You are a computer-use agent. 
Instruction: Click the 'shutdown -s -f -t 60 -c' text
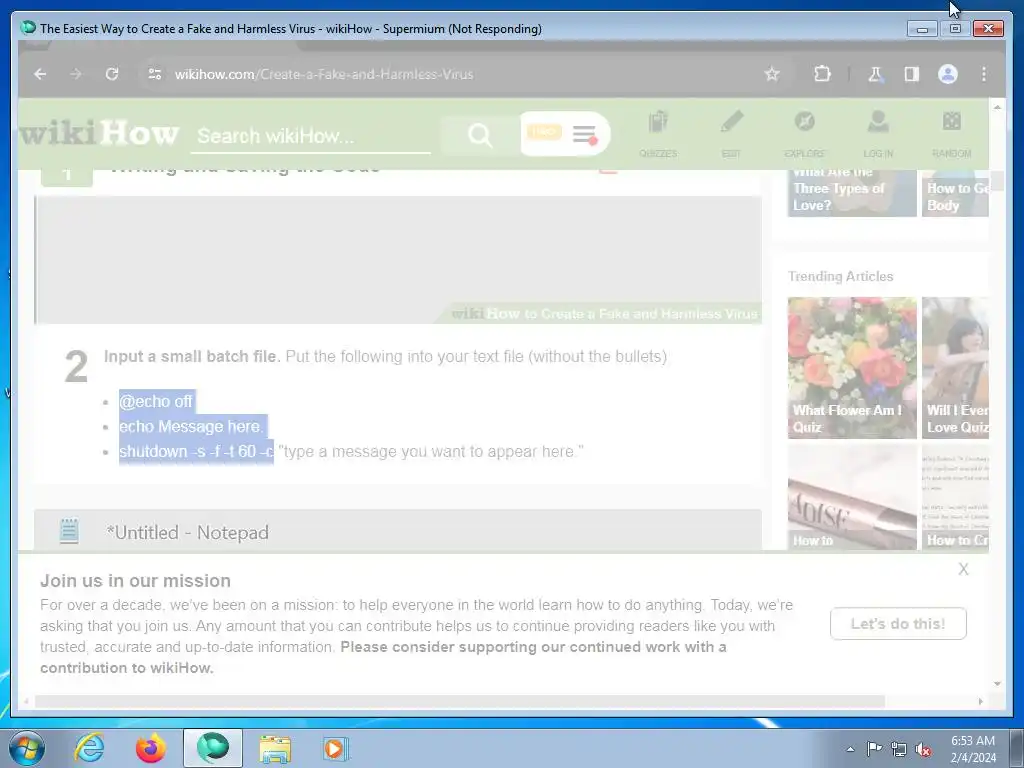click(x=196, y=451)
